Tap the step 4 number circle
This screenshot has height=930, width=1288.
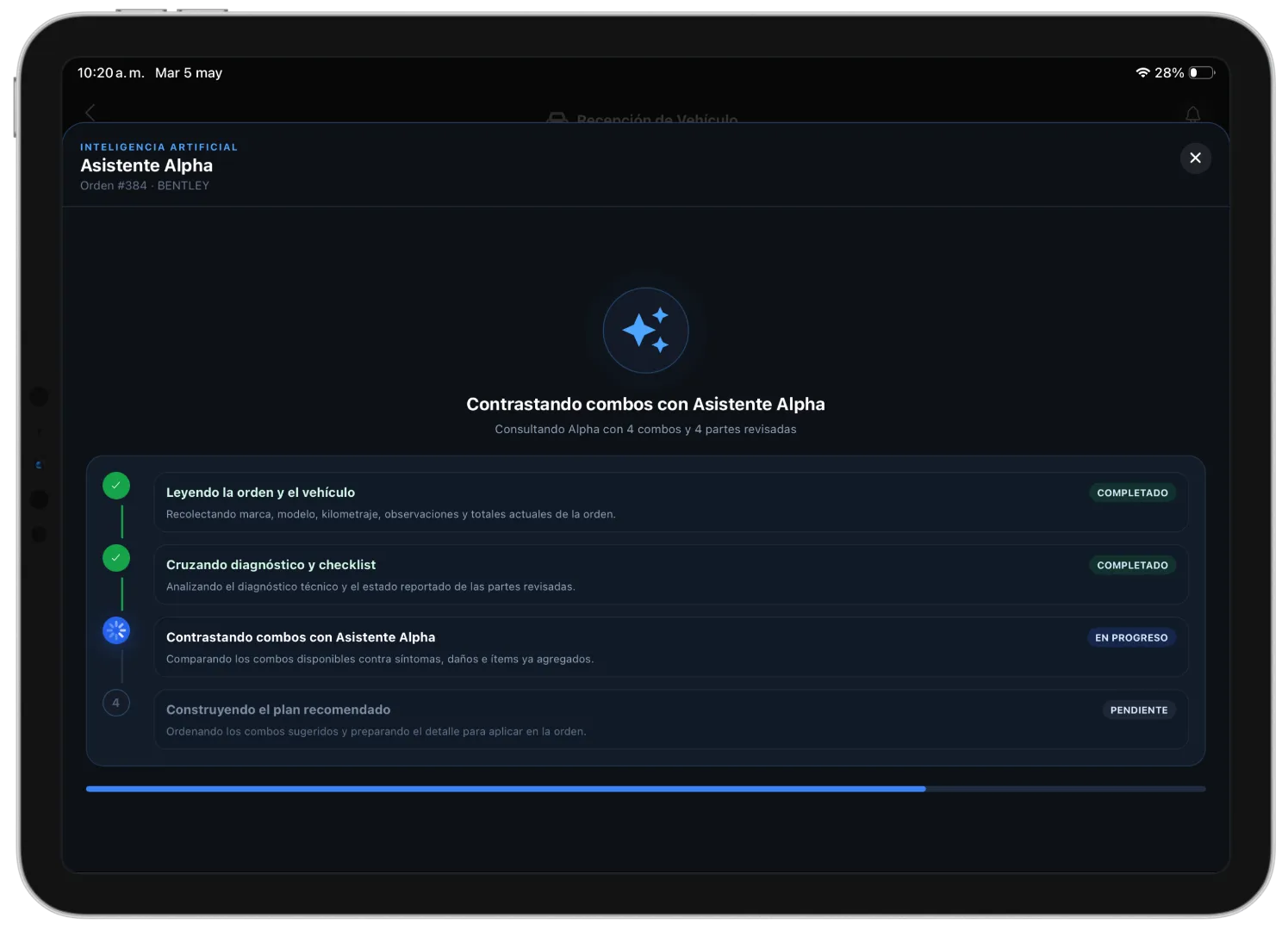pos(116,703)
